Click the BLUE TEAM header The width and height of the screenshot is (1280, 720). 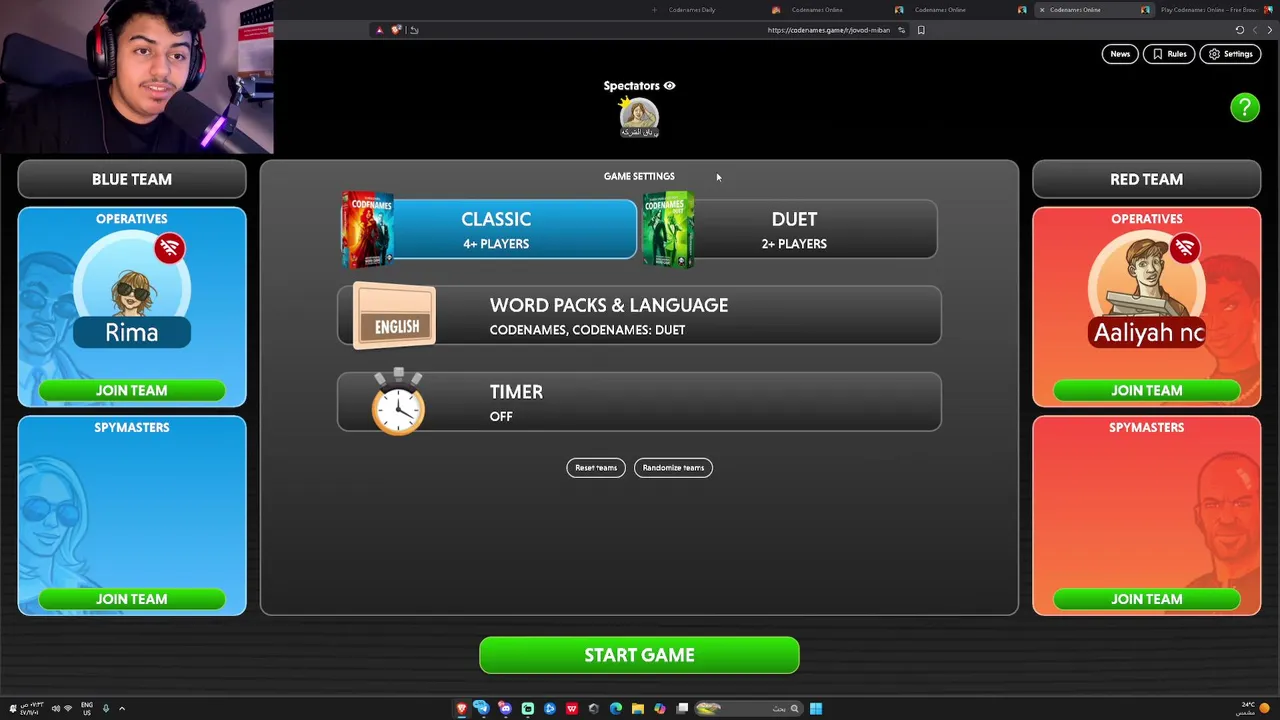[x=132, y=179]
